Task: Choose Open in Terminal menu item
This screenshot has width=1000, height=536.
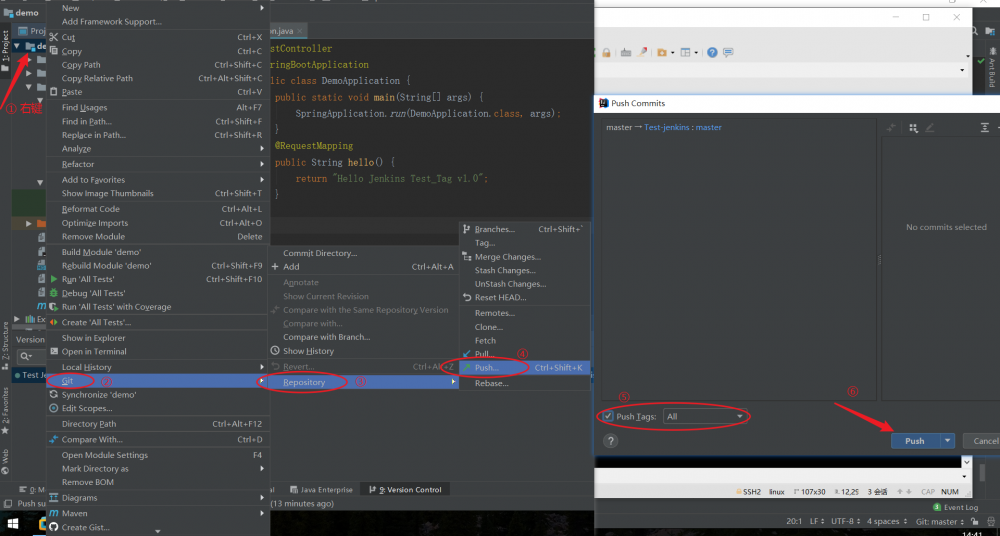Action: (158, 352)
